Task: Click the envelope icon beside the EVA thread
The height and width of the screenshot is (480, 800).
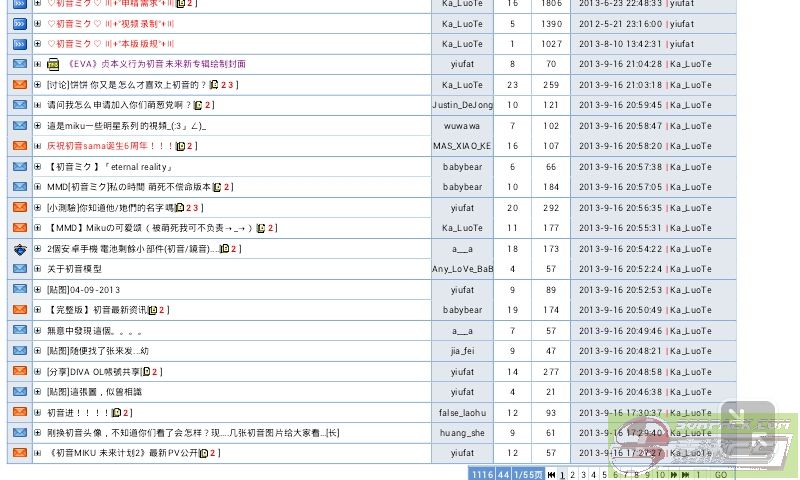Action: 20,64
